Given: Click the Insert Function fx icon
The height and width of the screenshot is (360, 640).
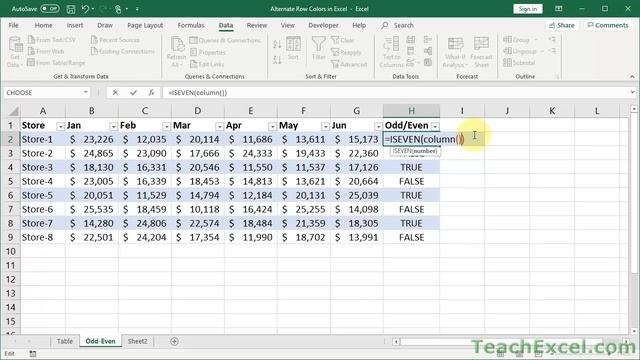Looking at the screenshot, I should [151, 93].
